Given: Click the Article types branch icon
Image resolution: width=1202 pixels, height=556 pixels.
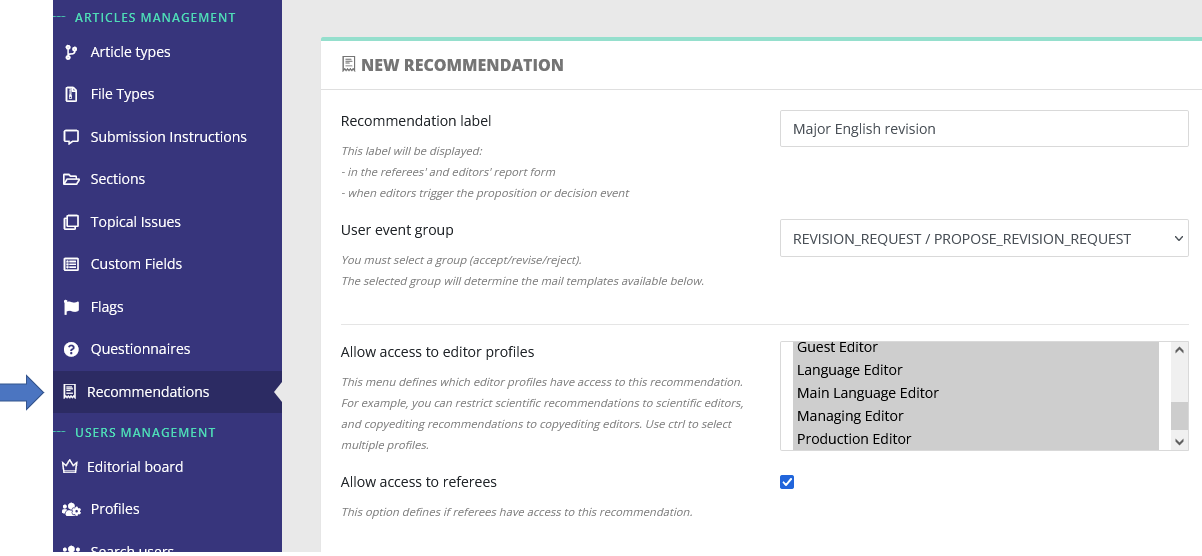Looking at the screenshot, I should point(70,52).
